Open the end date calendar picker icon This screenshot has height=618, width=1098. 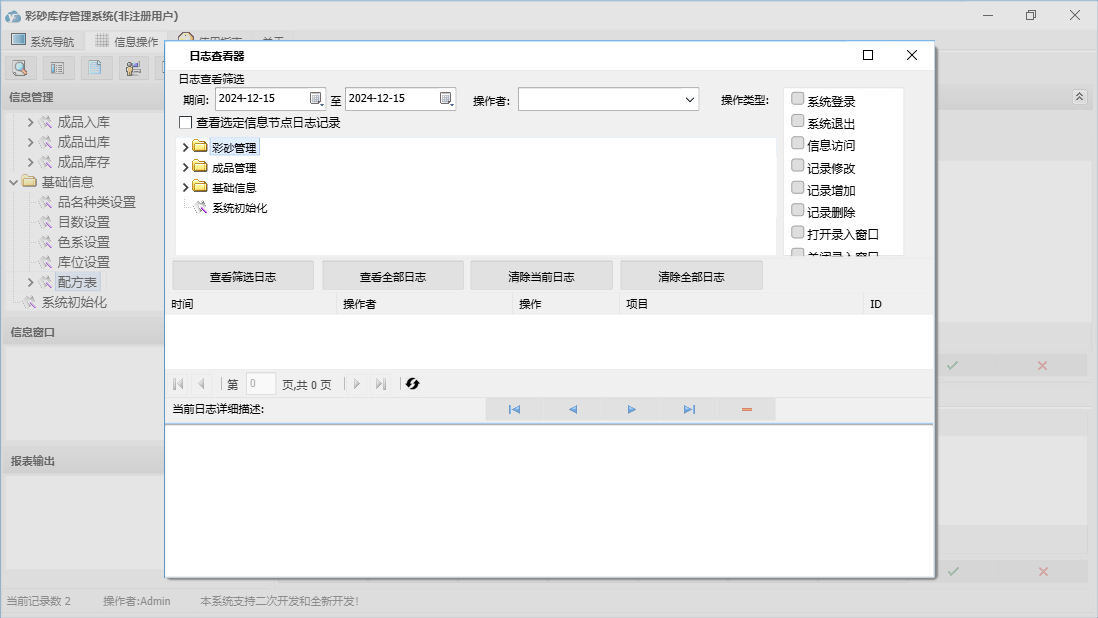click(x=446, y=98)
